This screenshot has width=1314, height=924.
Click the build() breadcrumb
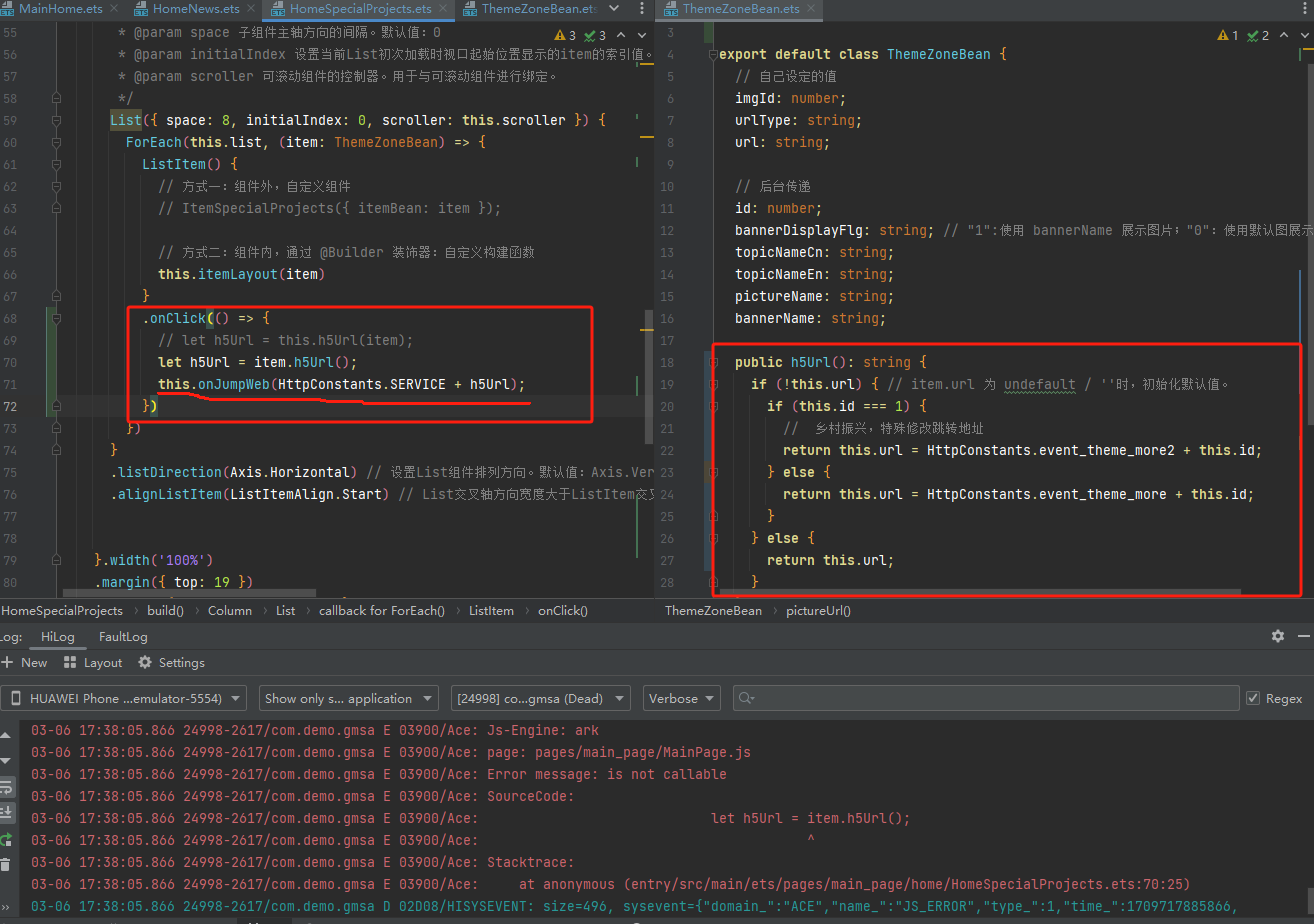click(165, 610)
